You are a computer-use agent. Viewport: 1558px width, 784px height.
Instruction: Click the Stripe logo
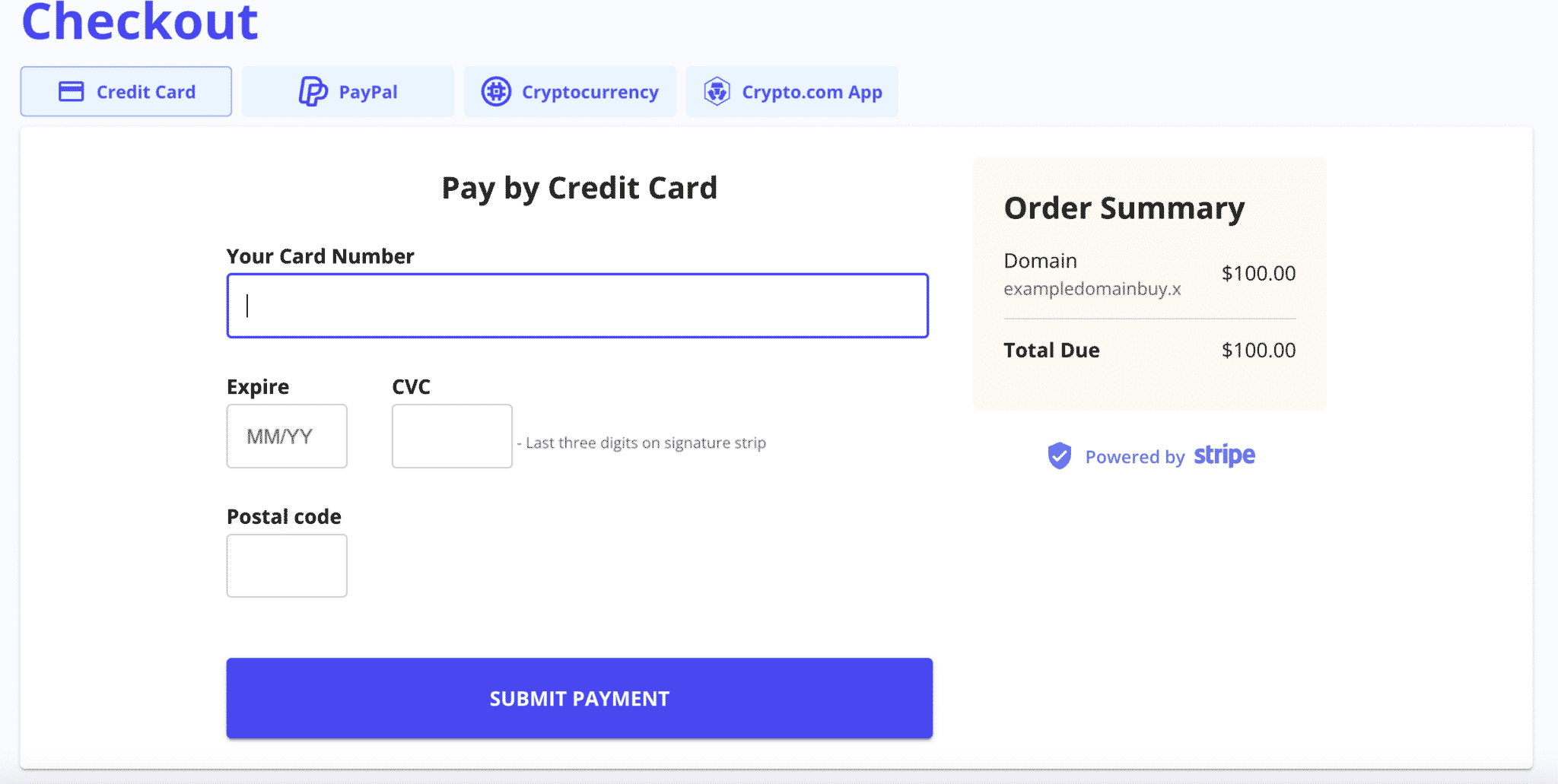pos(1223,455)
